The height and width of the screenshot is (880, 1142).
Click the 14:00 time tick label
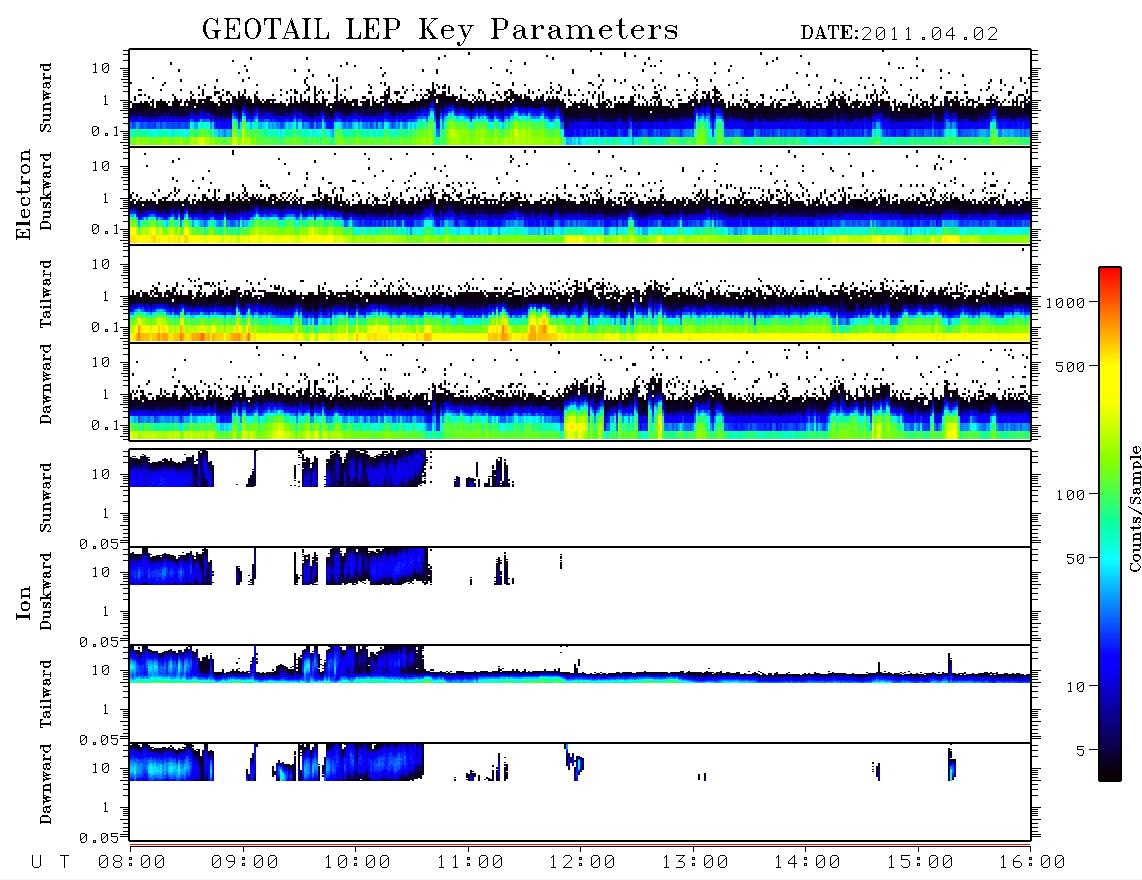coord(807,863)
